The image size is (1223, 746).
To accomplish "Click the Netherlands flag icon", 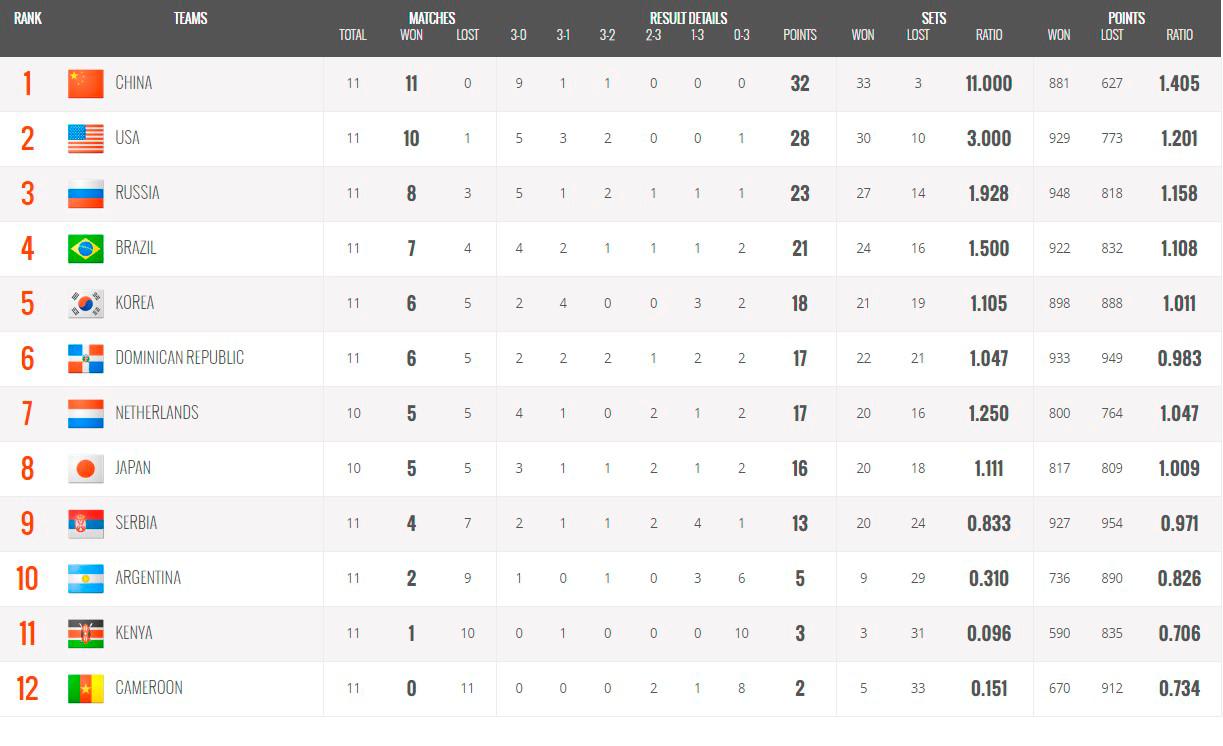I will pos(86,414).
